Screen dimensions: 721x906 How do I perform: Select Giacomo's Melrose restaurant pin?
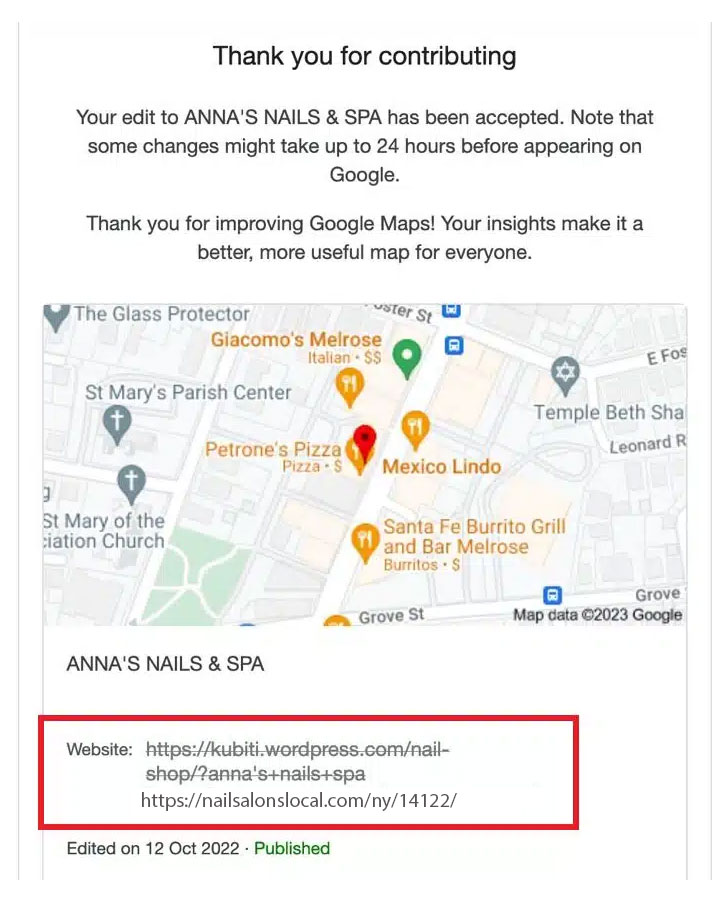(x=350, y=388)
